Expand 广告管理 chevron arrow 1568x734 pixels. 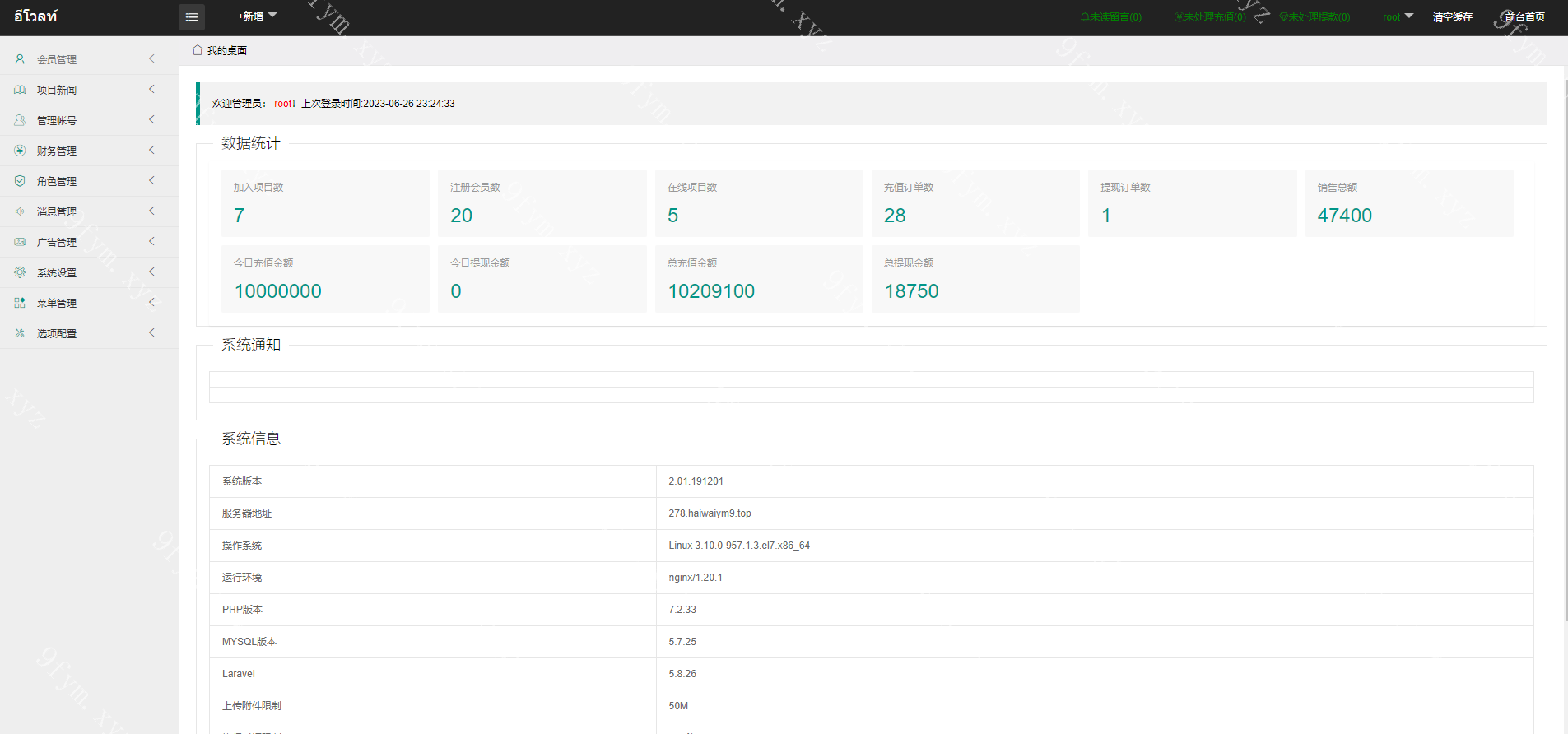tap(151, 241)
